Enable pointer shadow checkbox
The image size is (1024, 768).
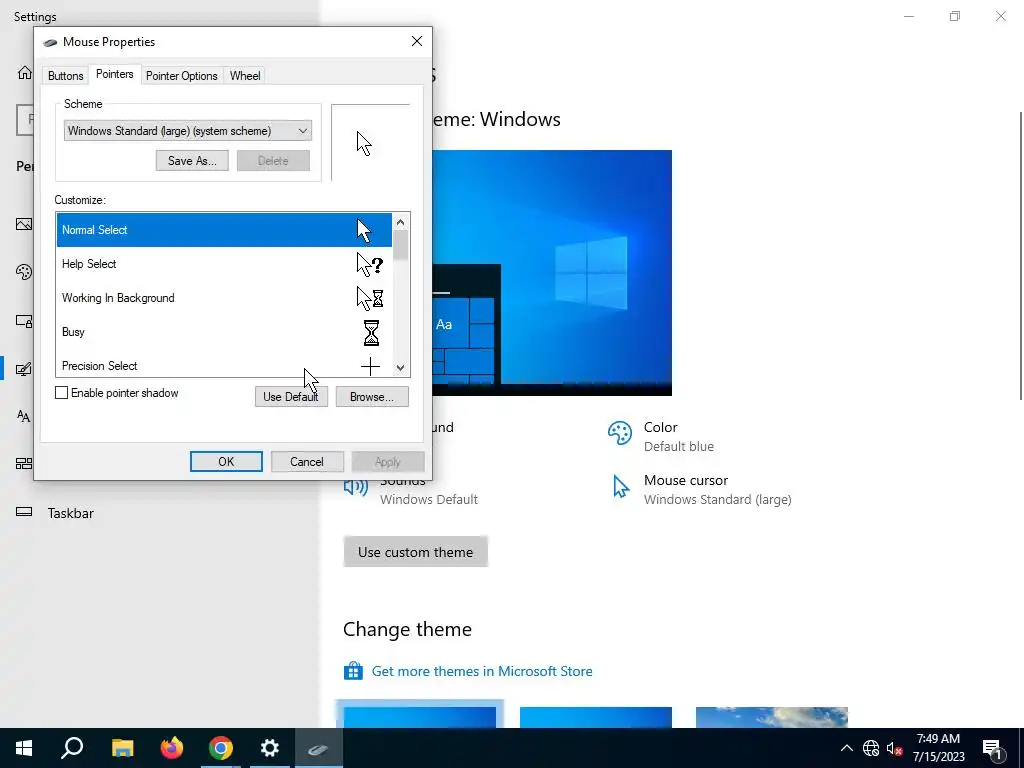pyautogui.click(x=61, y=392)
